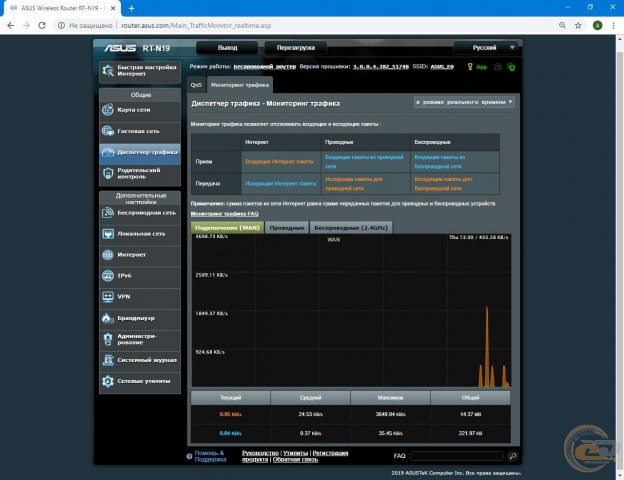Close the ASUS router browser tab
624x480 pixels.
coord(113,8)
